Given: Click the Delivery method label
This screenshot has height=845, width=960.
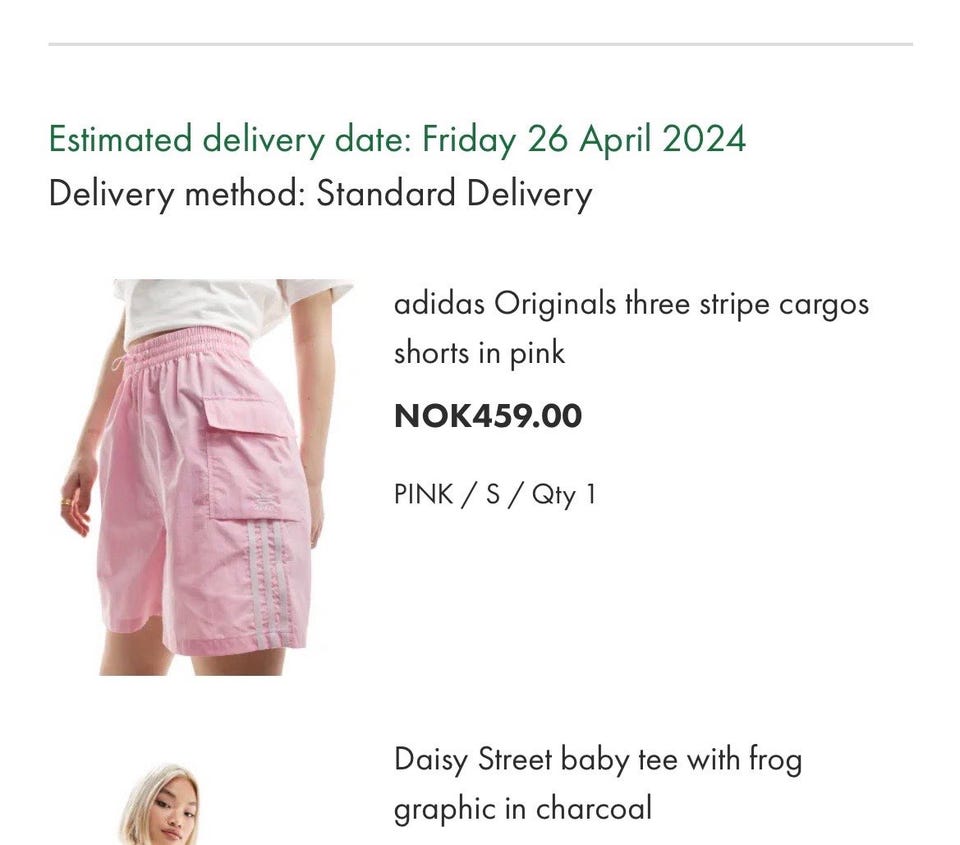Looking at the screenshot, I should [x=177, y=193].
